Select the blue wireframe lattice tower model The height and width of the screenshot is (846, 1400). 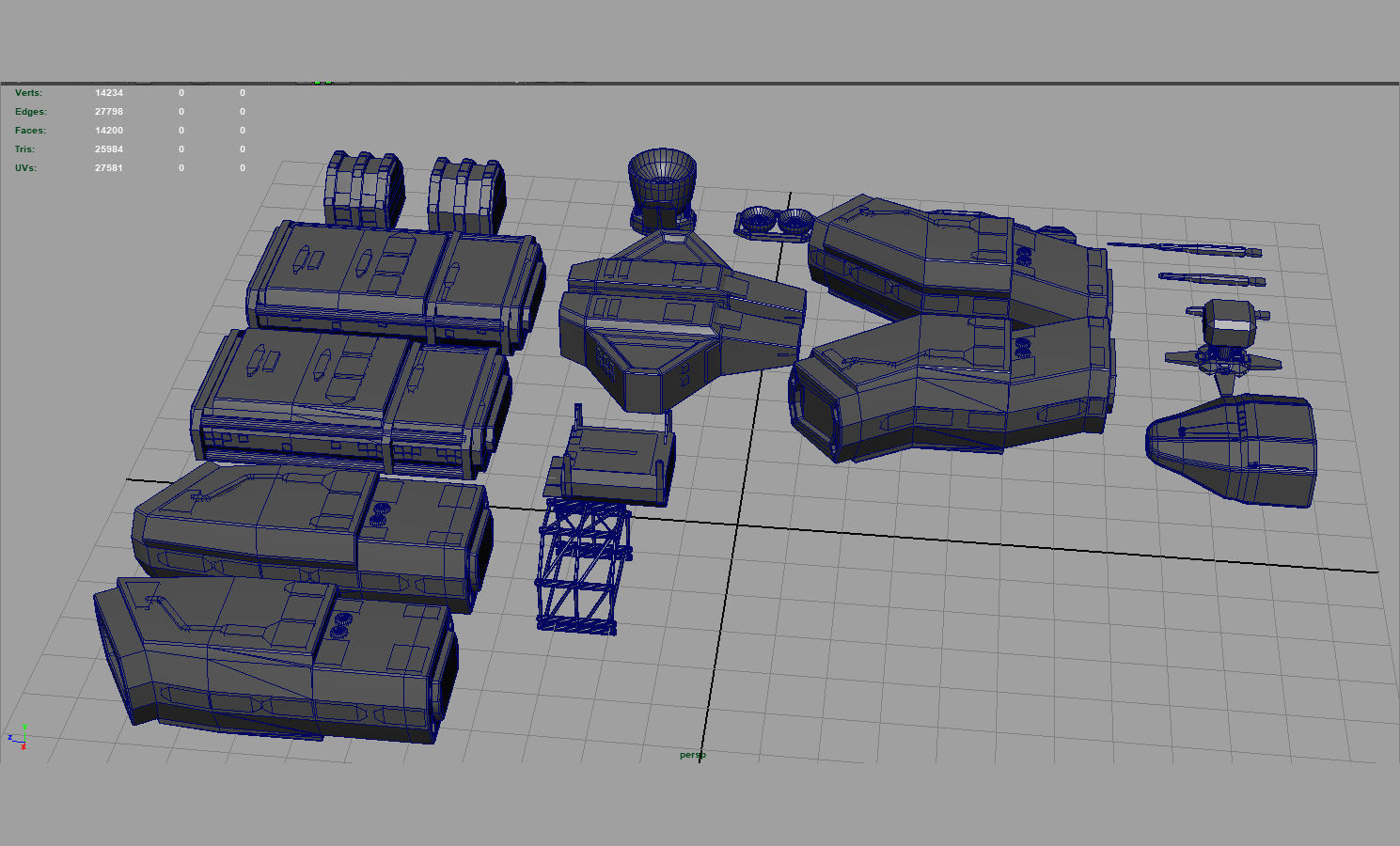pyautogui.click(x=584, y=567)
